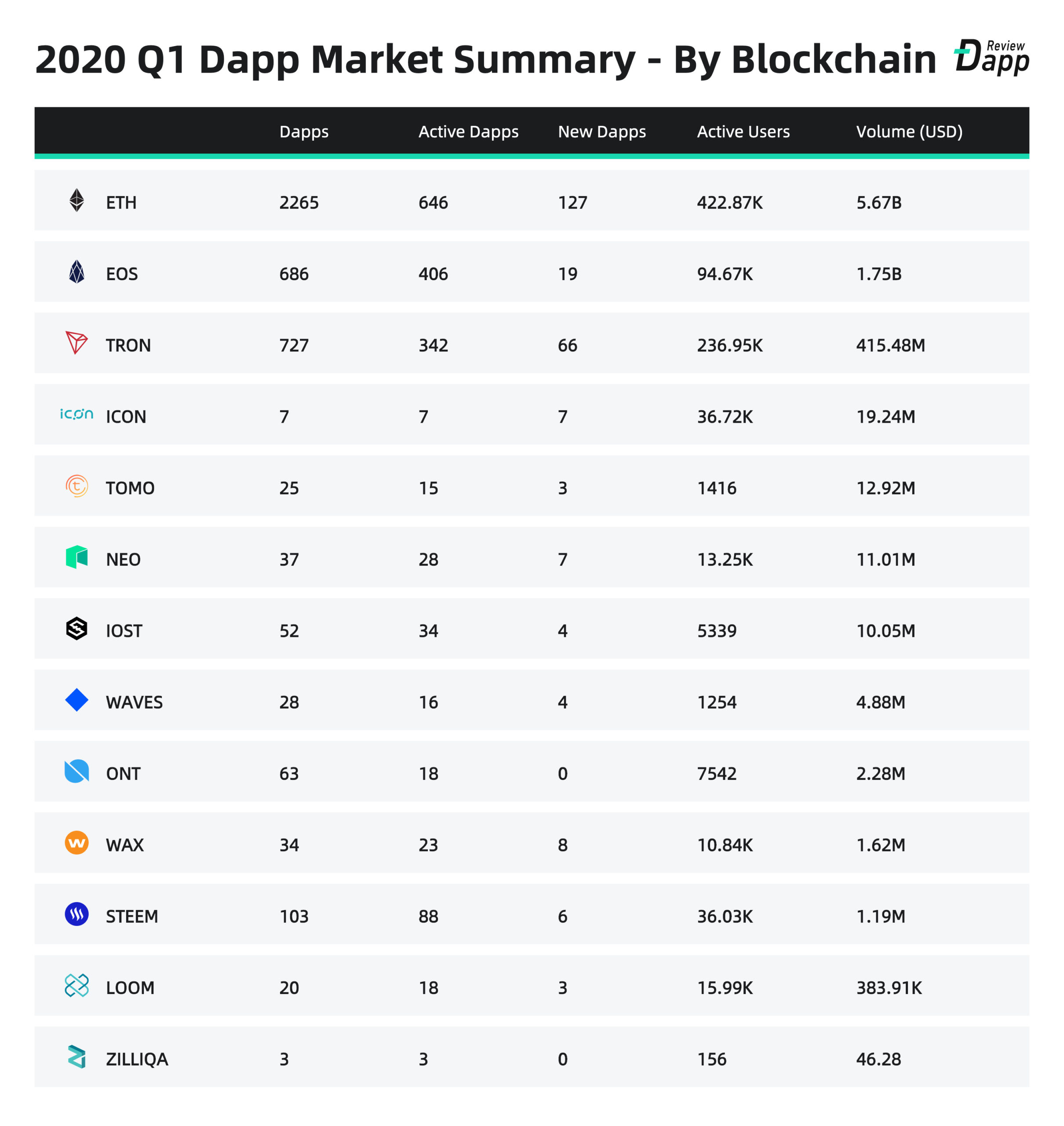
Task: Click the Dapps column header
Action: coord(304,132)
